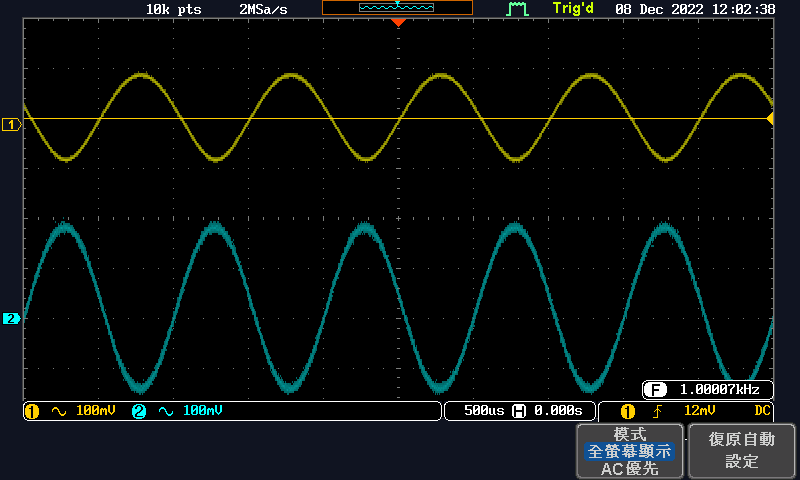Click the frequency counter F icon
Viewport: 800px width, 480px height.
656,389
